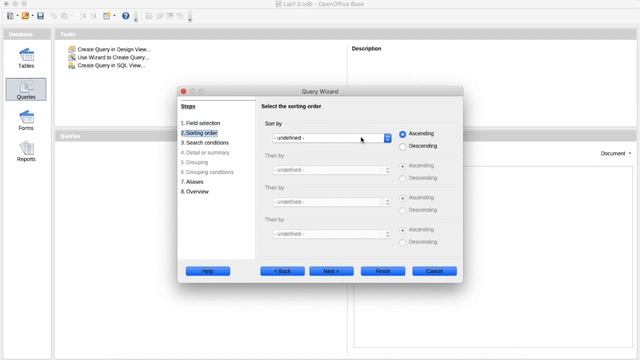The width and height of the screenshot is (640, 360).
Task: Click the wizard Help button
Action: pos(208,271)
